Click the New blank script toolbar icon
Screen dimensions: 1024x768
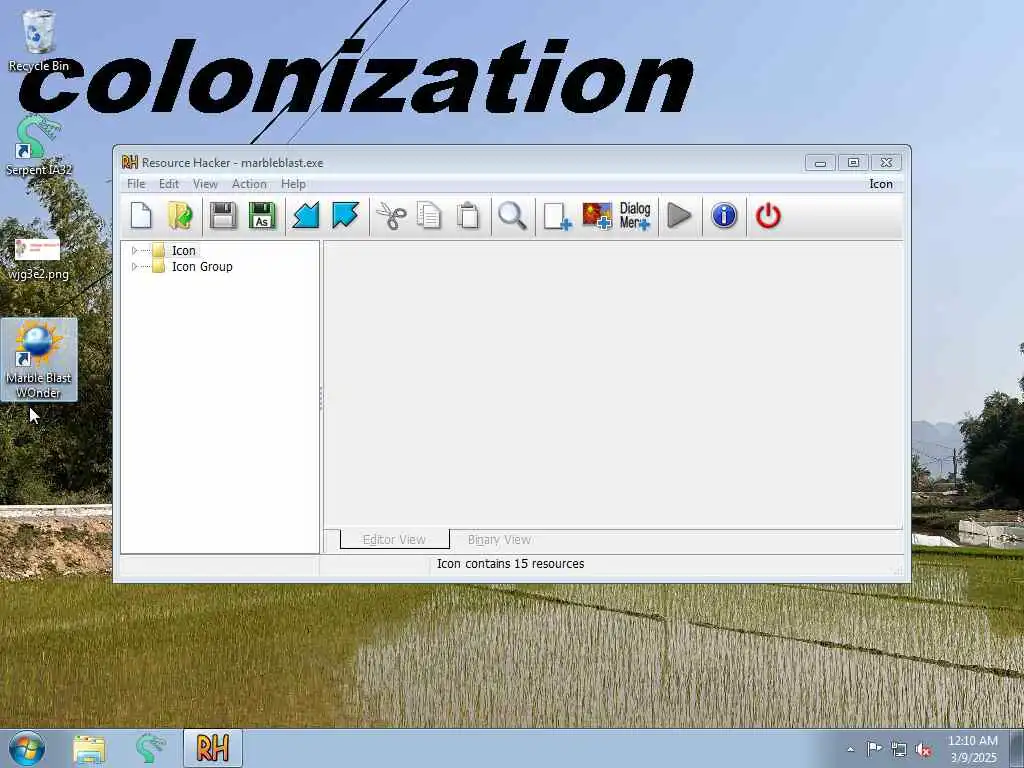pos(141,216)
